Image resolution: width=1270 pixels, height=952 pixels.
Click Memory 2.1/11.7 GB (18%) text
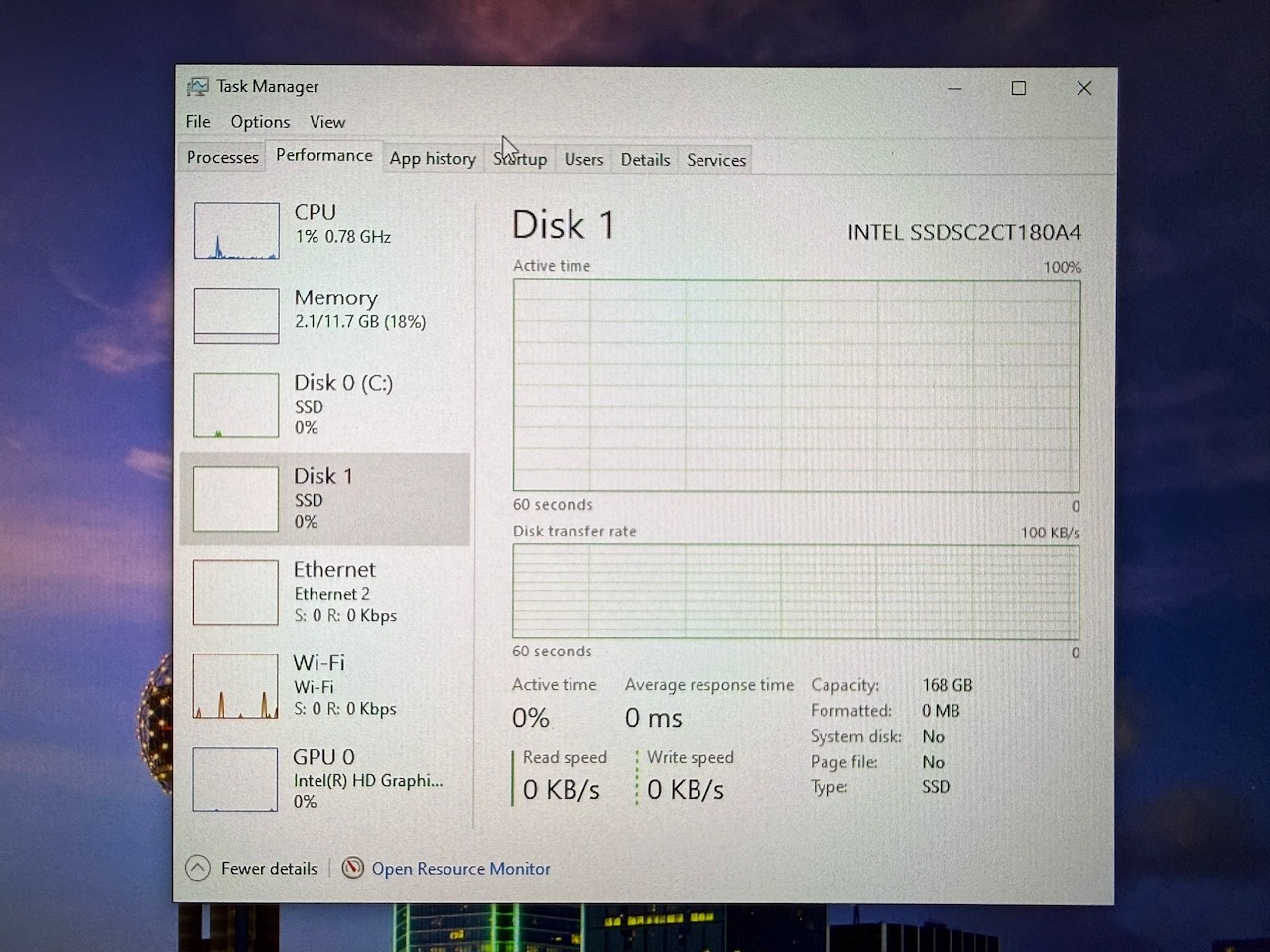pyautogui.click(x=360, y=322)
